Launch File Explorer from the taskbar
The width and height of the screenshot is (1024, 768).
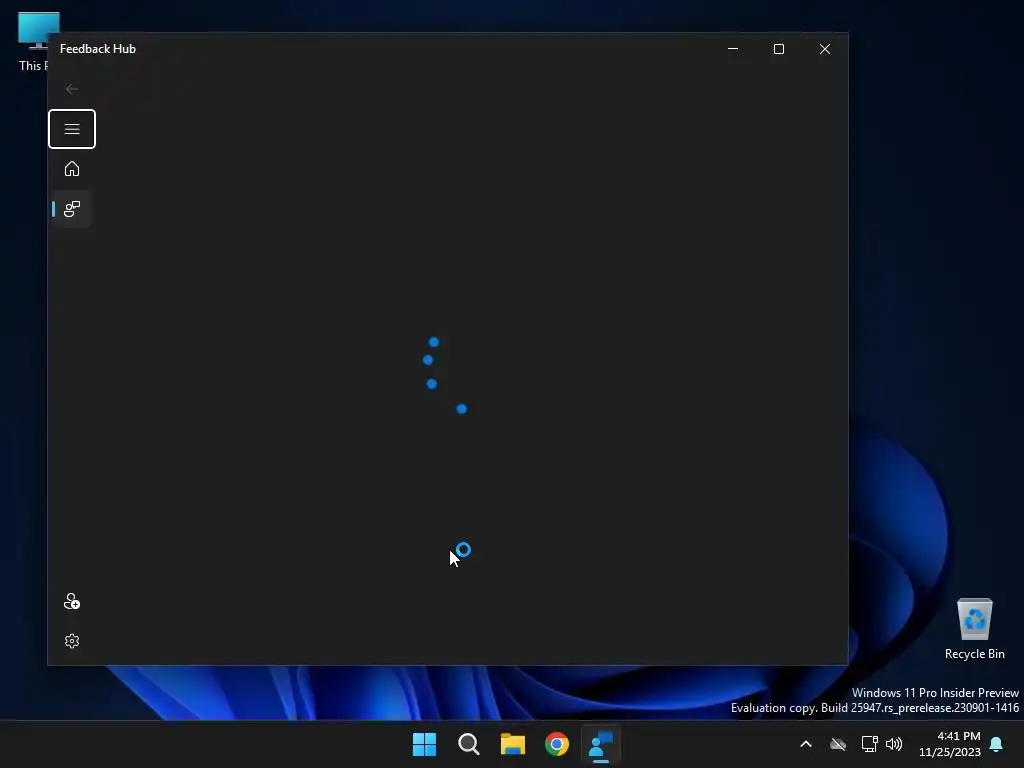point(513,744)
